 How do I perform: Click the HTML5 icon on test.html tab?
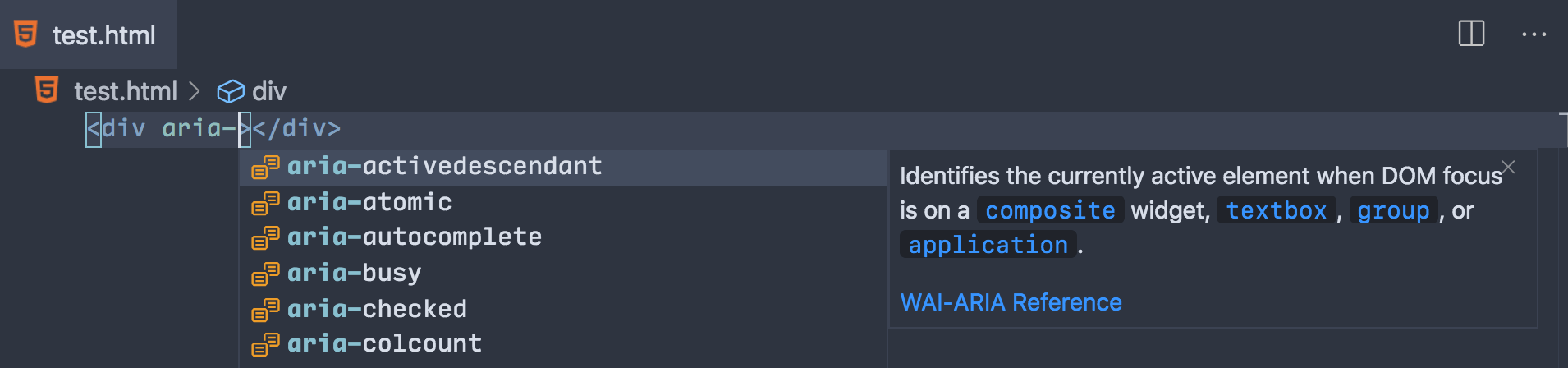tap(26, 34)
